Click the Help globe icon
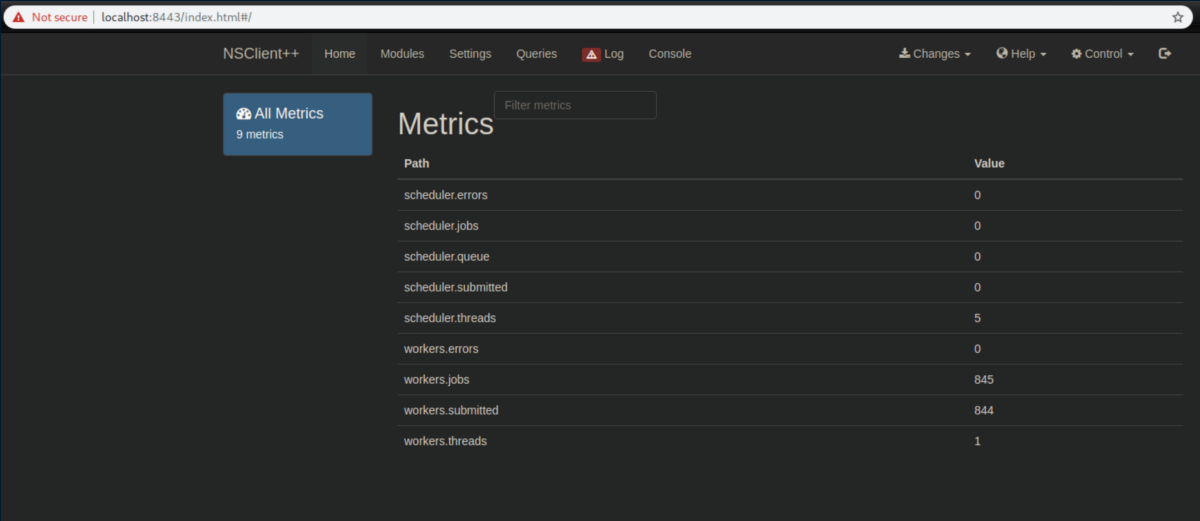This screenshot has height=521, width=1200. click(1002, 54)
